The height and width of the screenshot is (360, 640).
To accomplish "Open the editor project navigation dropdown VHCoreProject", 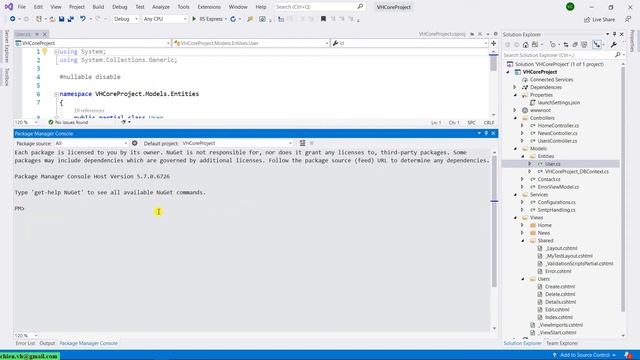I will (92, 43).
